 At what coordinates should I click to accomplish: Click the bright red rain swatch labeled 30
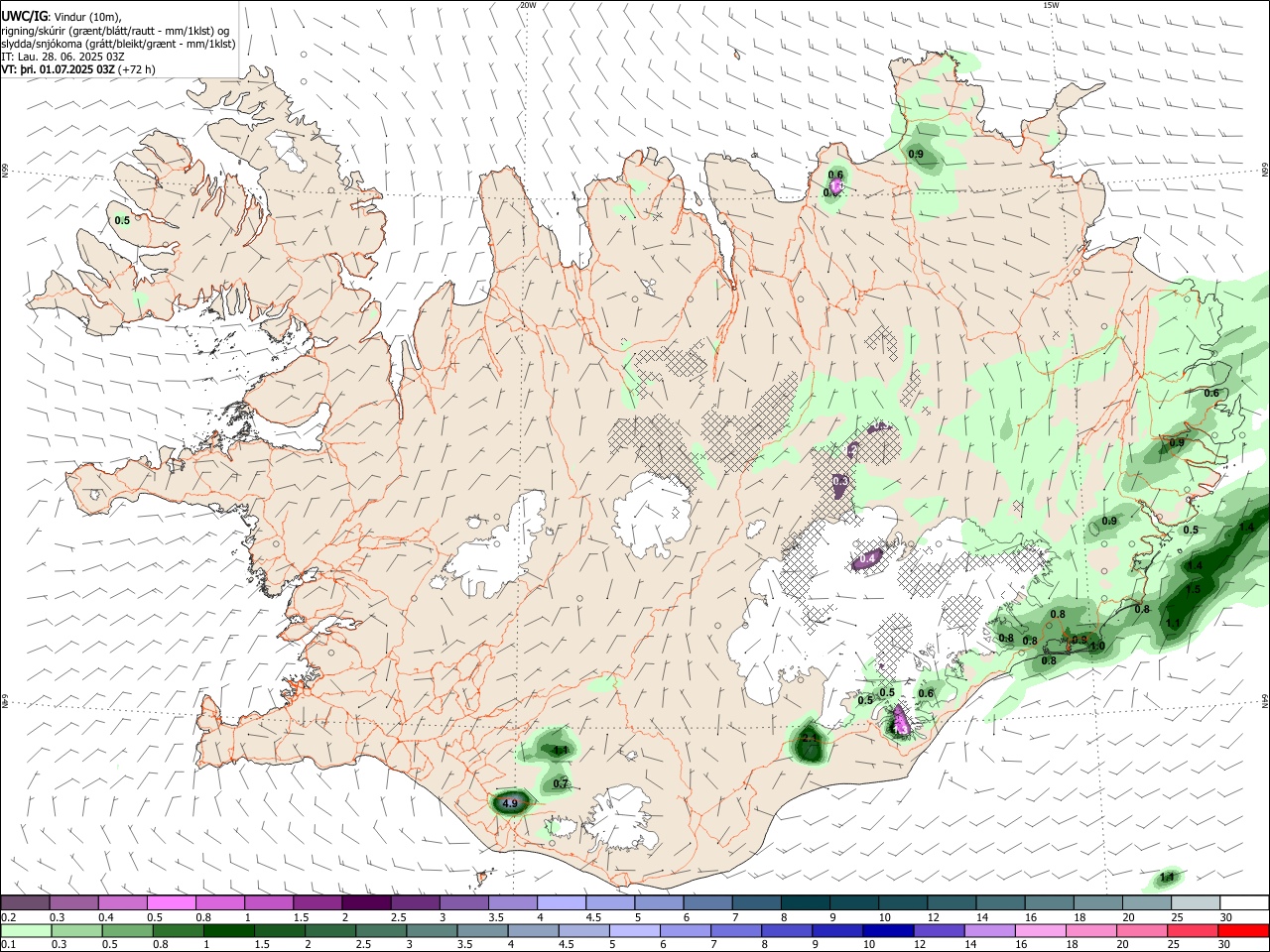[1242, 930]
